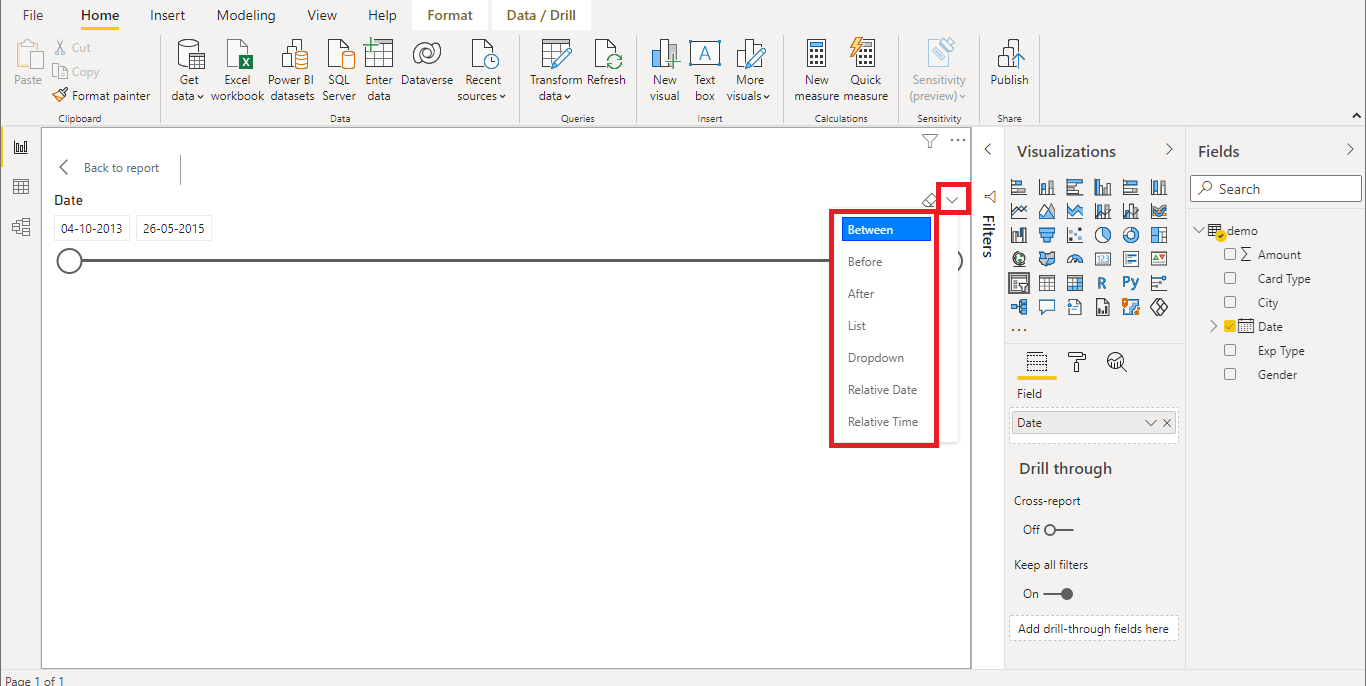The image size is (1366, 686).
Task: Select the Slicer visualization icon
Action: pos(1019,282)
